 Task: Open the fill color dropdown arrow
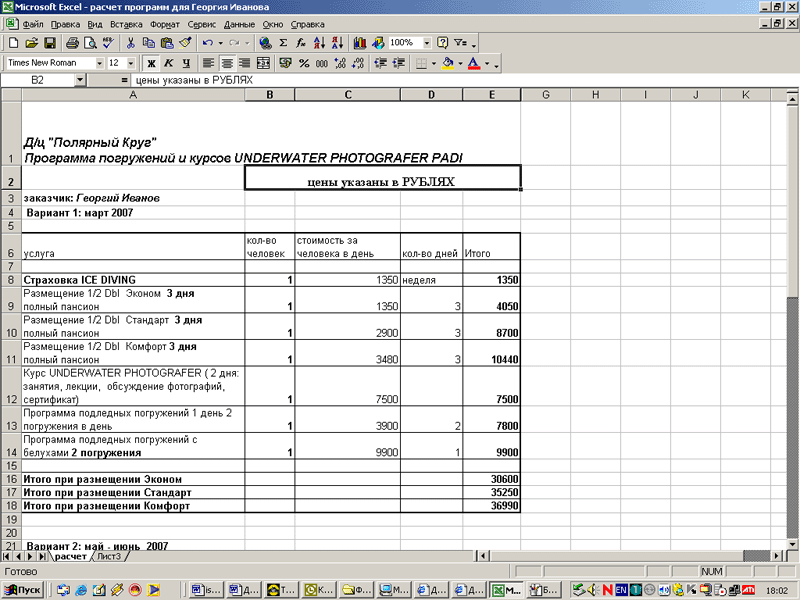460,63
